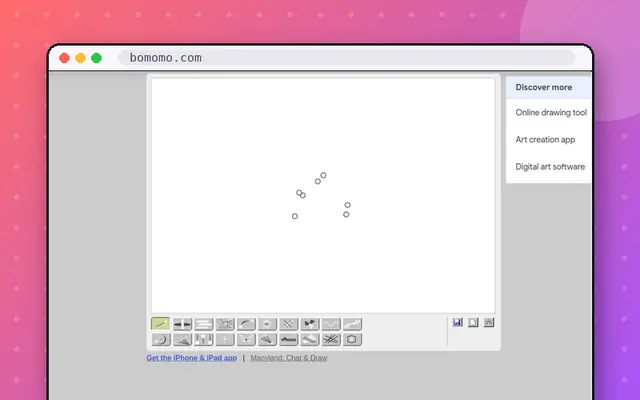Click the yellow minimize window button

click(x=80, y=58)
